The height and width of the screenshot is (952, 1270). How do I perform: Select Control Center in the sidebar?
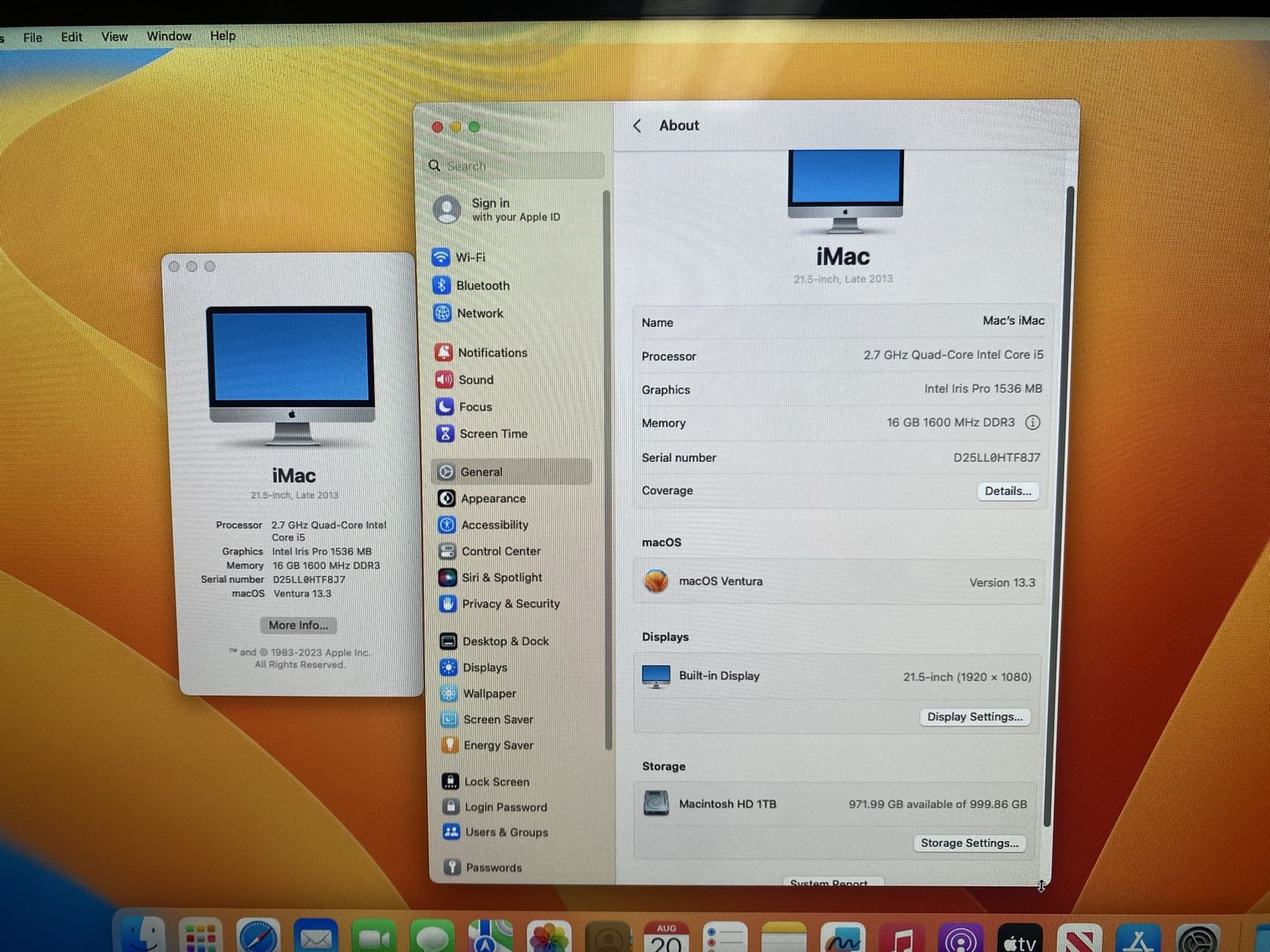[x=490, y=551]
